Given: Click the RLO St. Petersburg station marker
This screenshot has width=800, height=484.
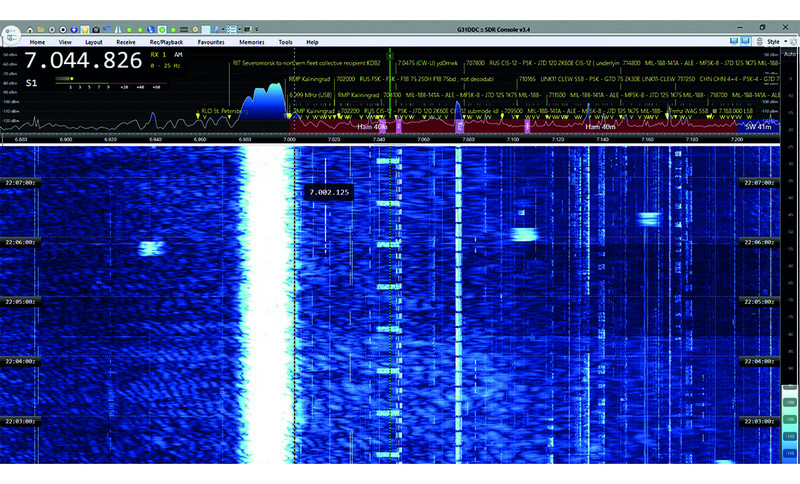Looking at the screenshot, I should click(224, 111).
